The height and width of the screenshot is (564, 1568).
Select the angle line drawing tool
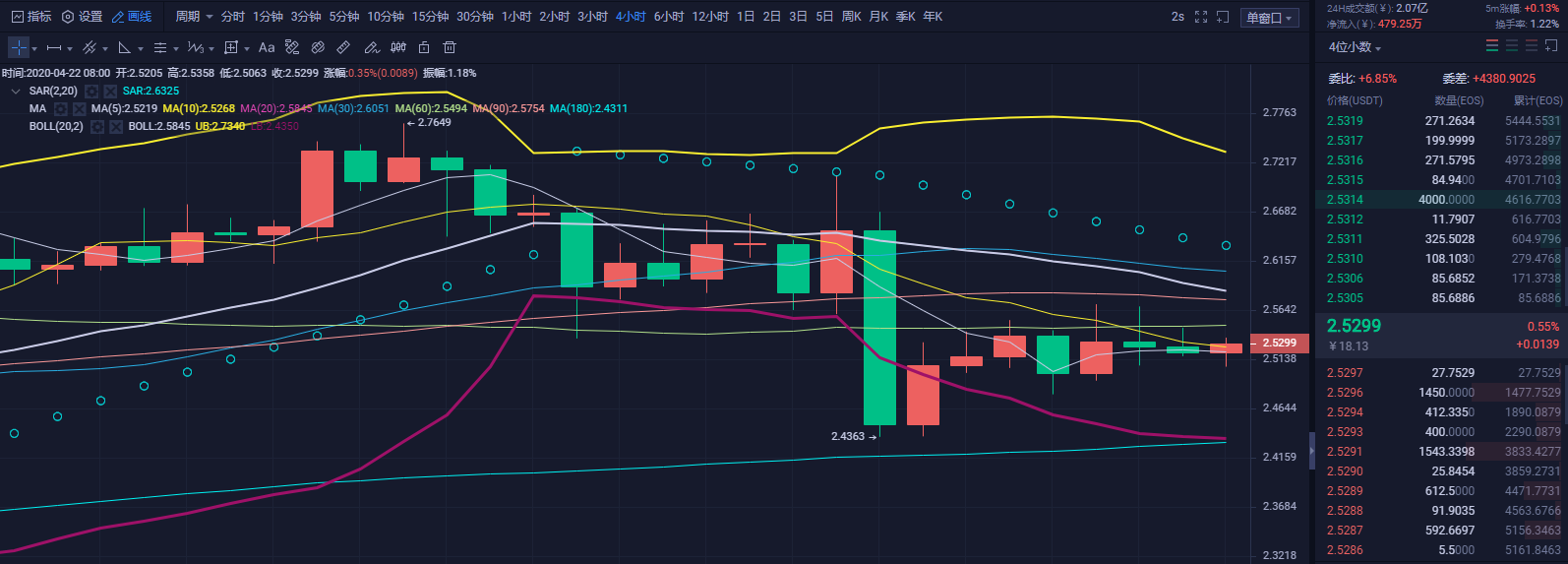coord(125,47)
